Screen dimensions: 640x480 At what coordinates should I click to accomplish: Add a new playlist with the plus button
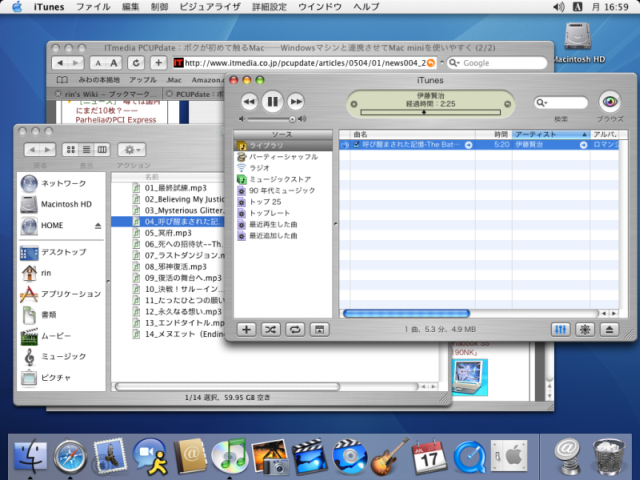point(246,330)
